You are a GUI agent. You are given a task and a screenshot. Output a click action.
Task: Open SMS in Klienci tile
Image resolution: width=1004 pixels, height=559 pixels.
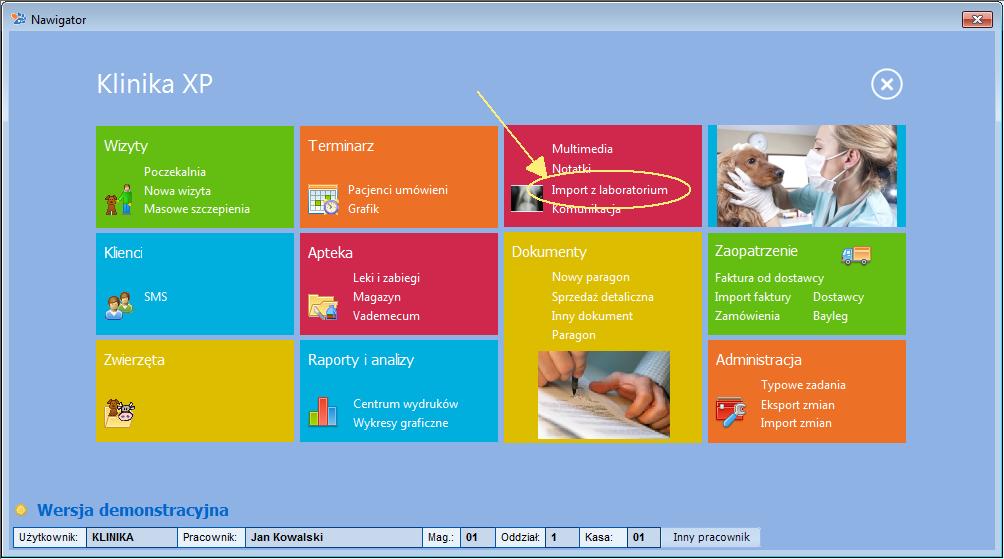coord(156,296)
